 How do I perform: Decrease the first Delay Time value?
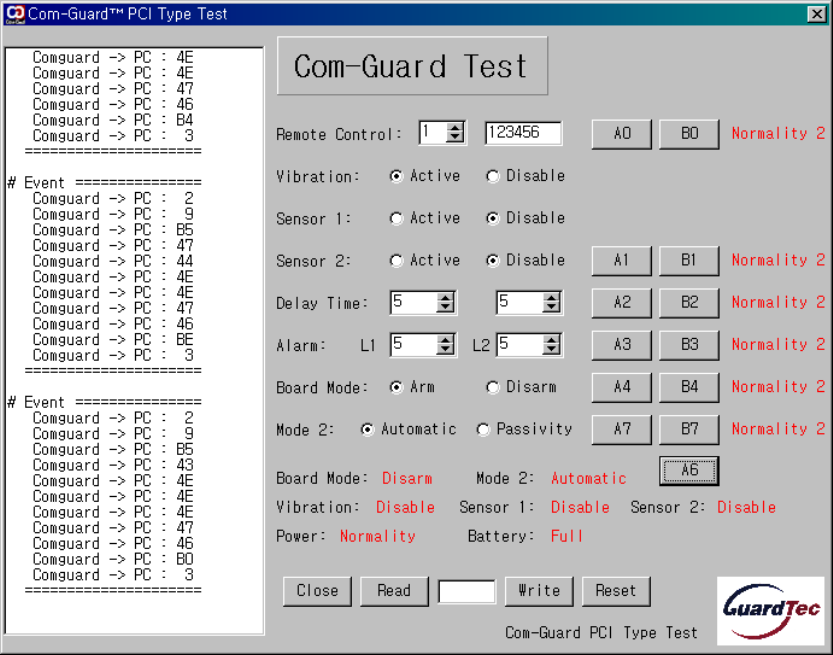coord(445,307)
